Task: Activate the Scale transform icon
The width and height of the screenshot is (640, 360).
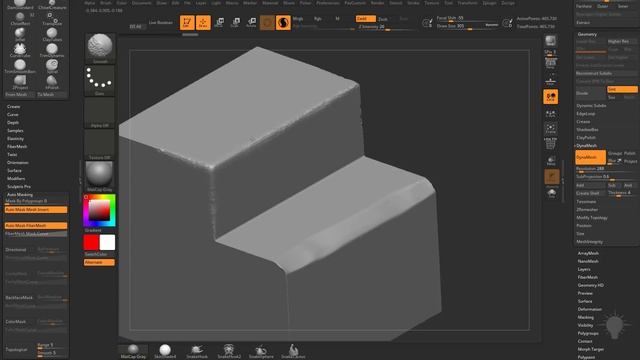Action: (235, 22)
